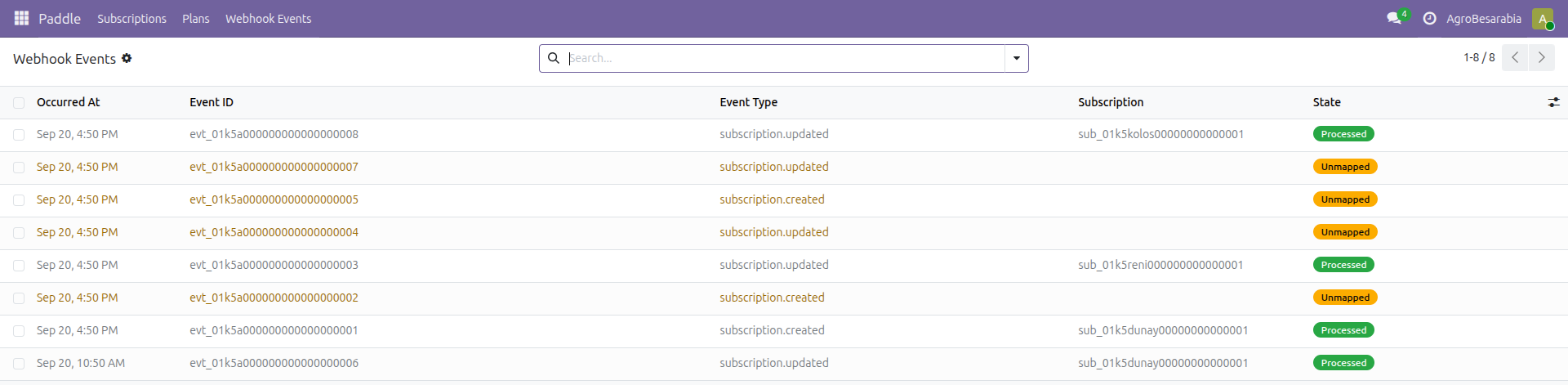Click the Unmapped badge for event 0002

point(1345,298)
